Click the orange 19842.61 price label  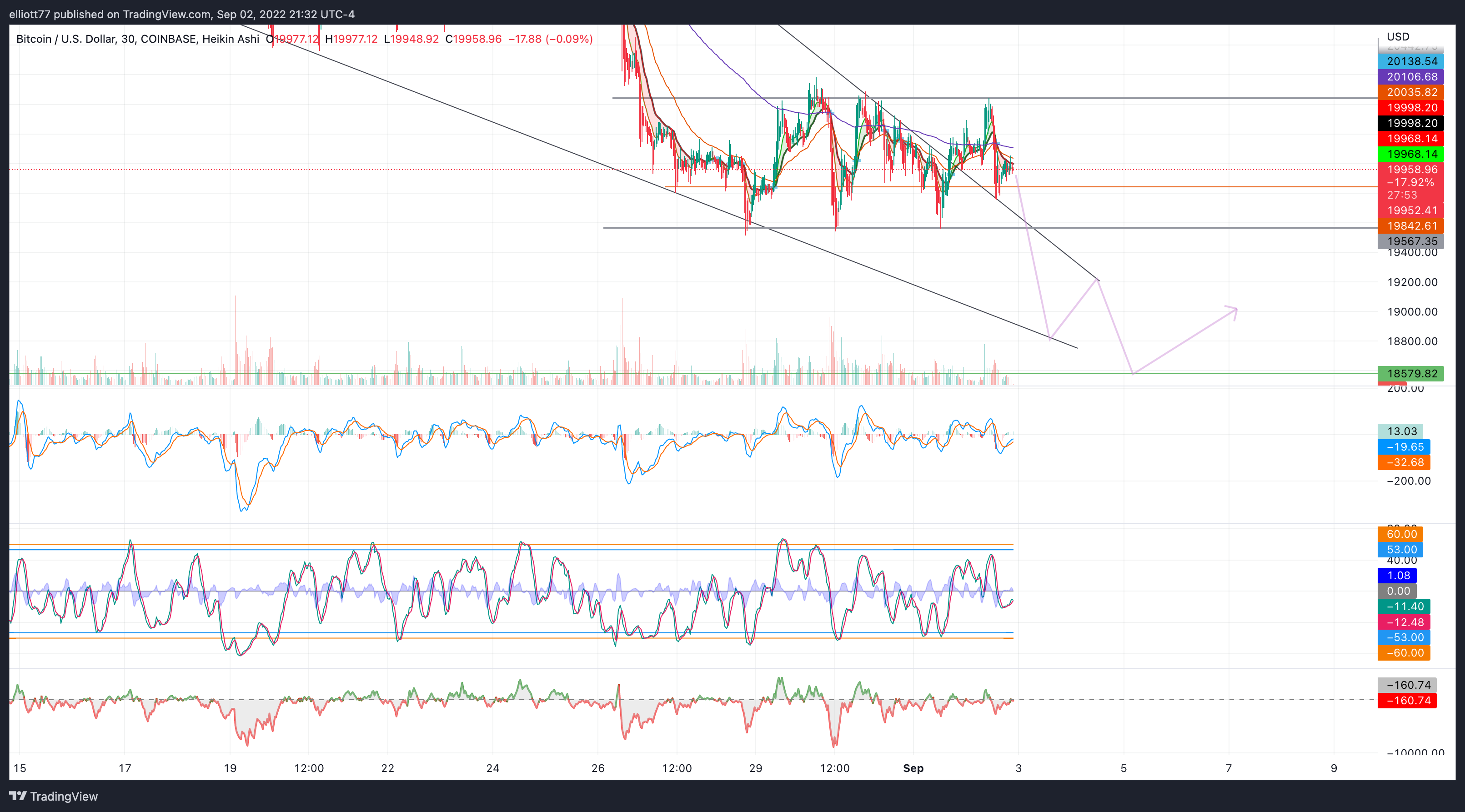tap(1410, 226)
